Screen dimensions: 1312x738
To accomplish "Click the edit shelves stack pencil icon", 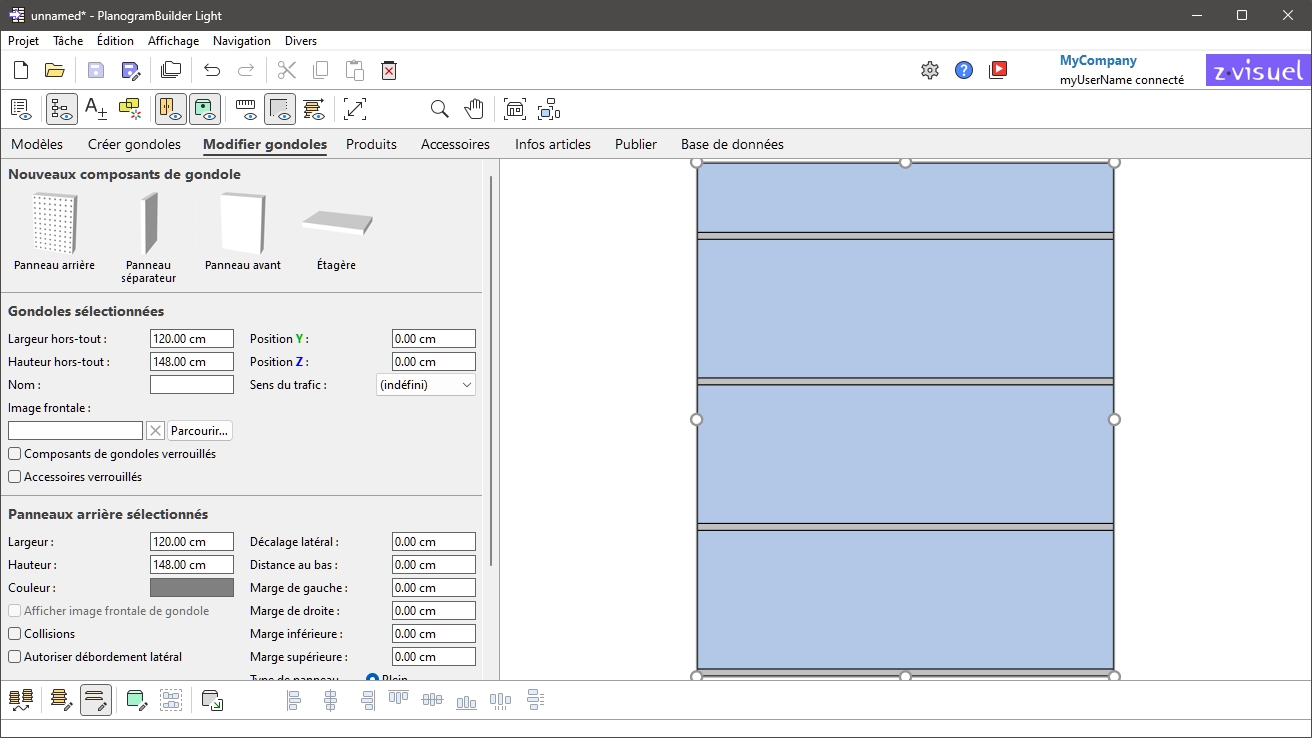I will (62, 700).
